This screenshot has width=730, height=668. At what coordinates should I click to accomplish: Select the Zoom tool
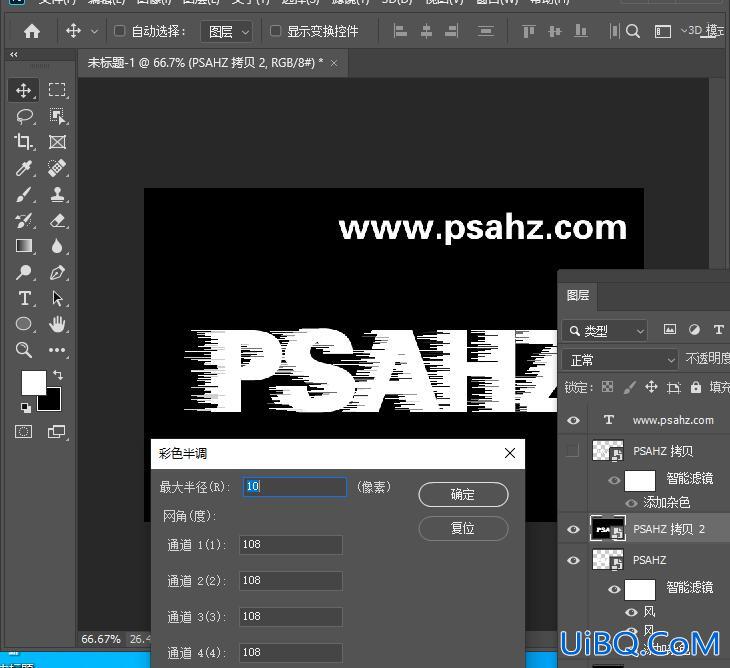24,350
